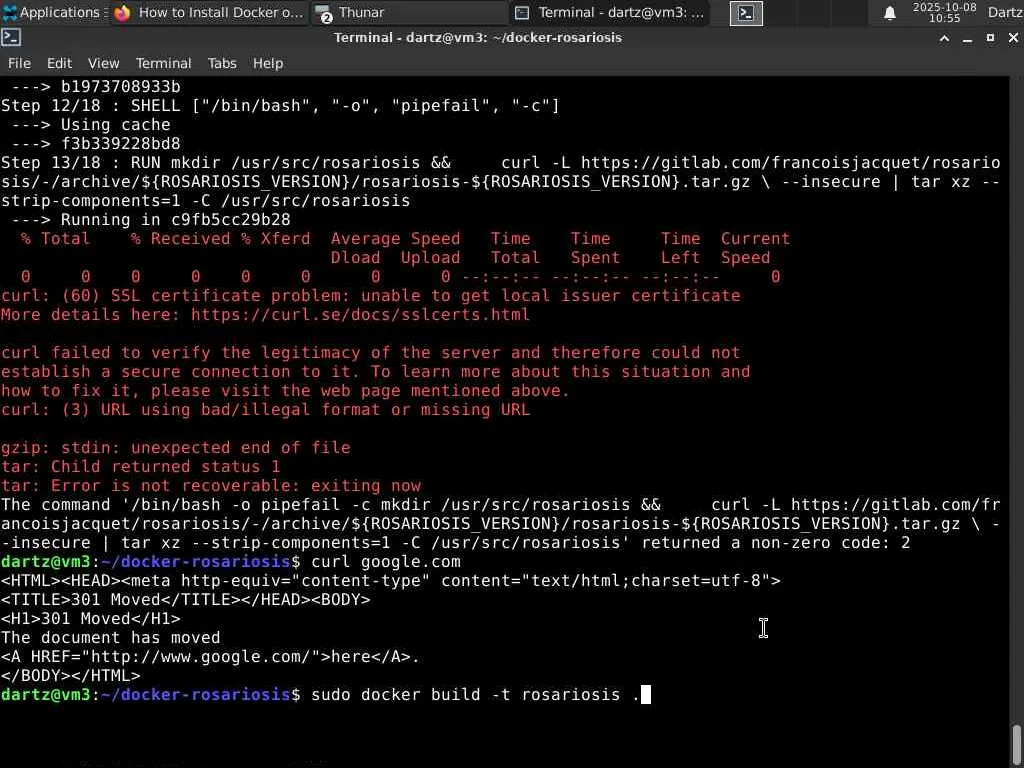Click the 'sudo docker build -t rosariosis .' command
1024x768 pixels.
[475, 695]
